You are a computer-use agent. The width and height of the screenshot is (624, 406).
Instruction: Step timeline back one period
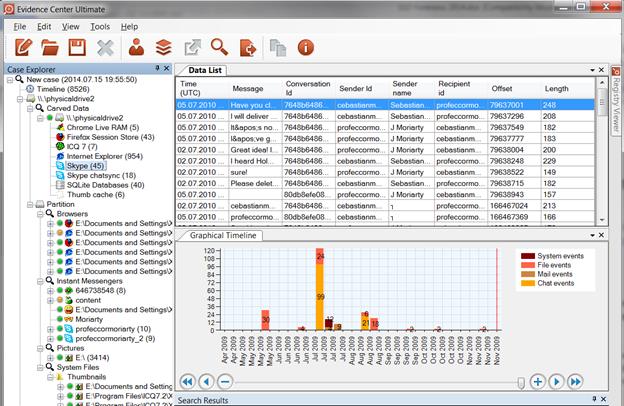coord(206,382)
